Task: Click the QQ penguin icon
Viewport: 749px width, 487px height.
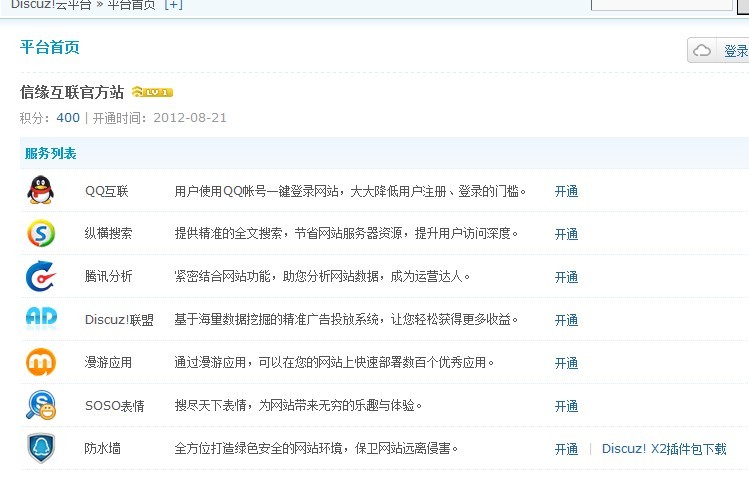Action: coord(41,190)
